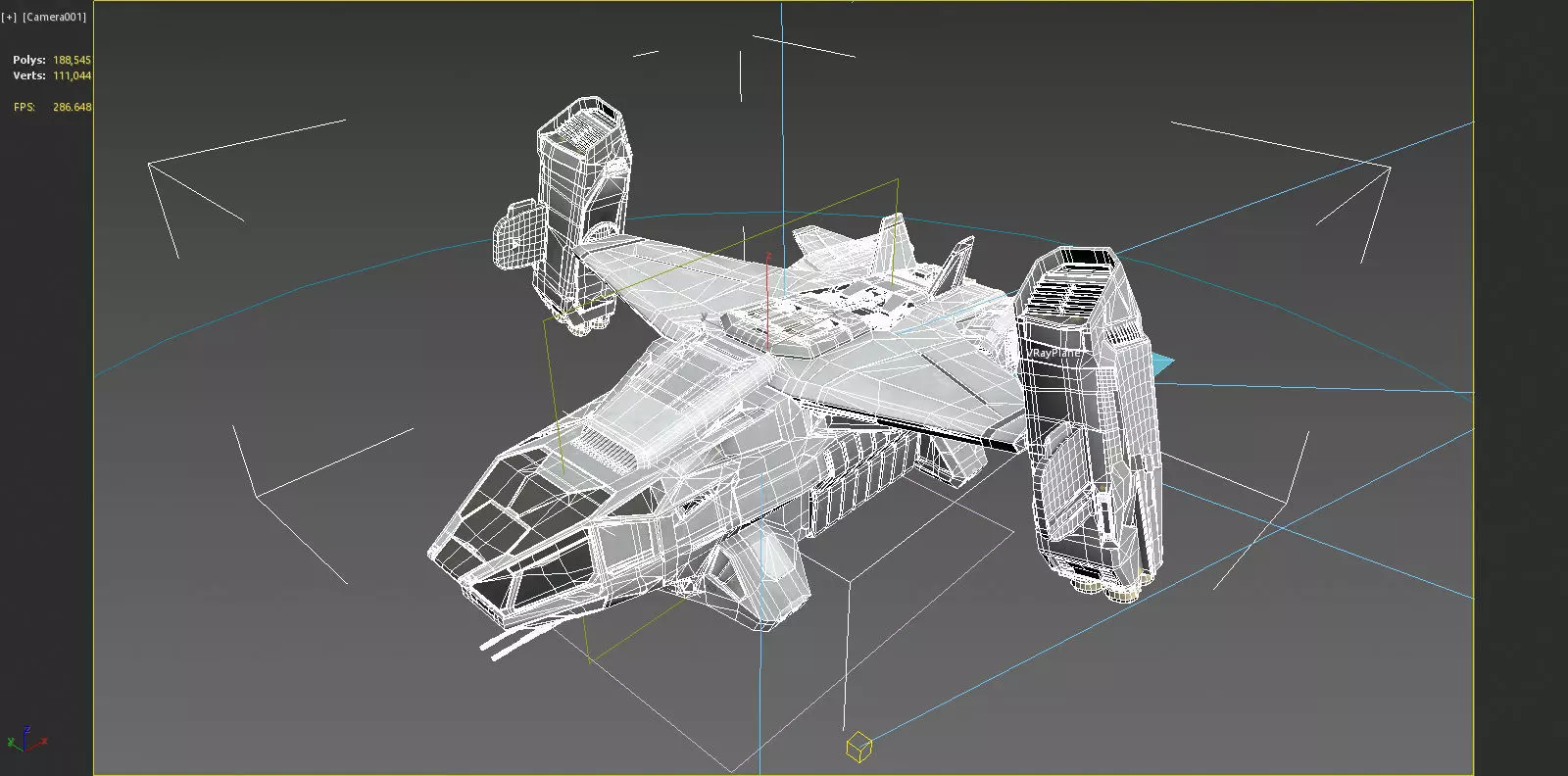Viewport: 1568px width, 776px height.
Task: Select the VRayPlane label in the viewport
Action: (1053, 353)
